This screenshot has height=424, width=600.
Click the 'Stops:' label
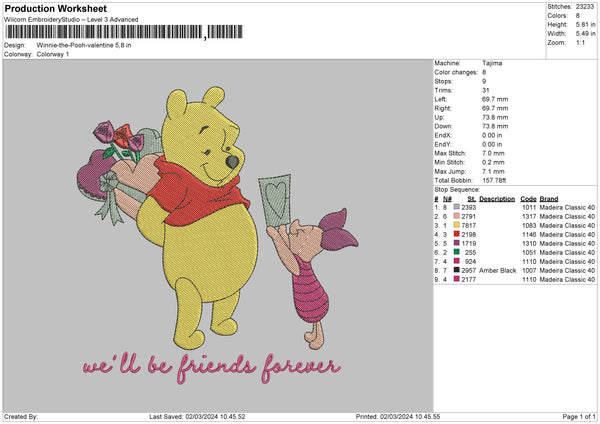pyautogui.click(x=443, y=82)
